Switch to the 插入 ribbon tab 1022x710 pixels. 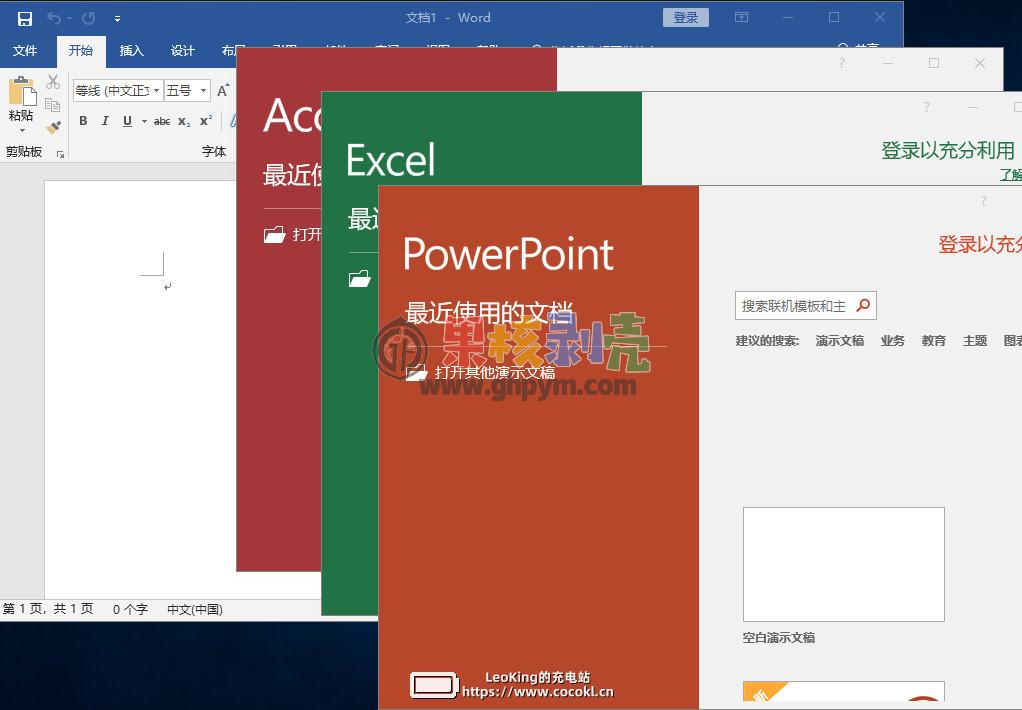point(131,50)
